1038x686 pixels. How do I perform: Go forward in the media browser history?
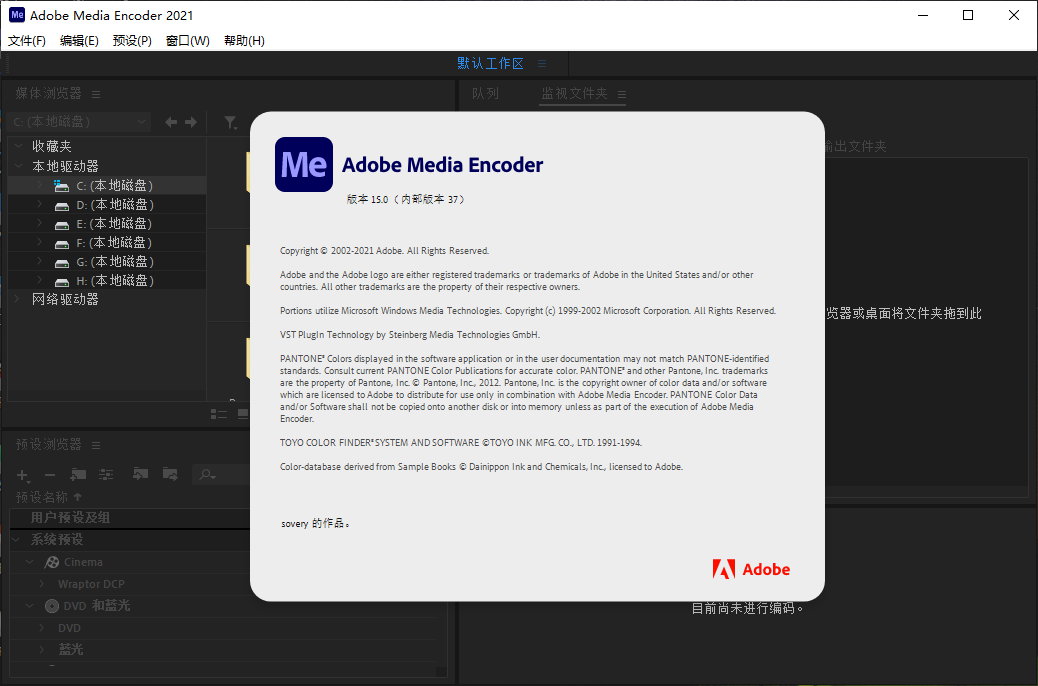191,122
